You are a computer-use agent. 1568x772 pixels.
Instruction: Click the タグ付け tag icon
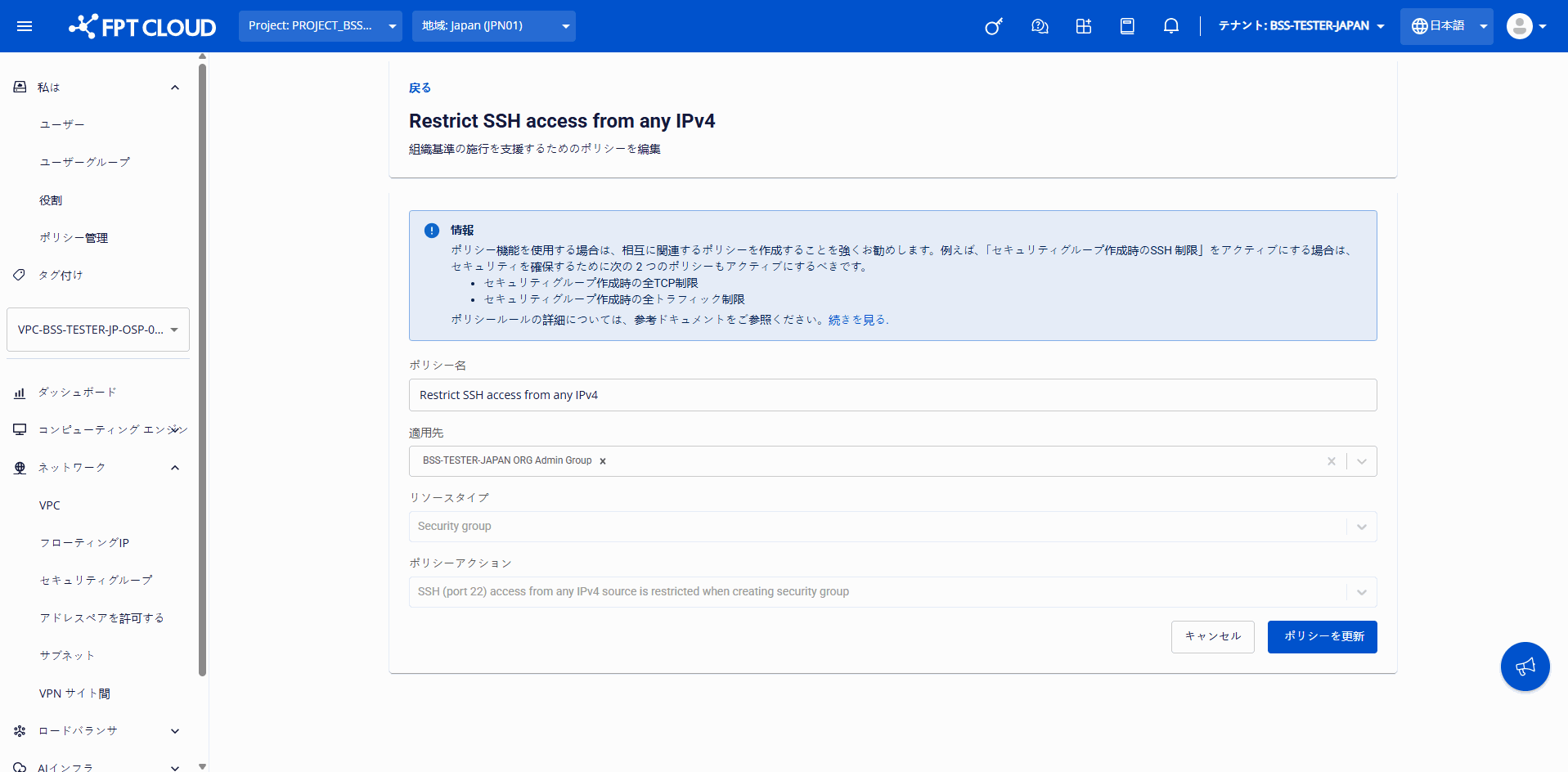[20, 275]
